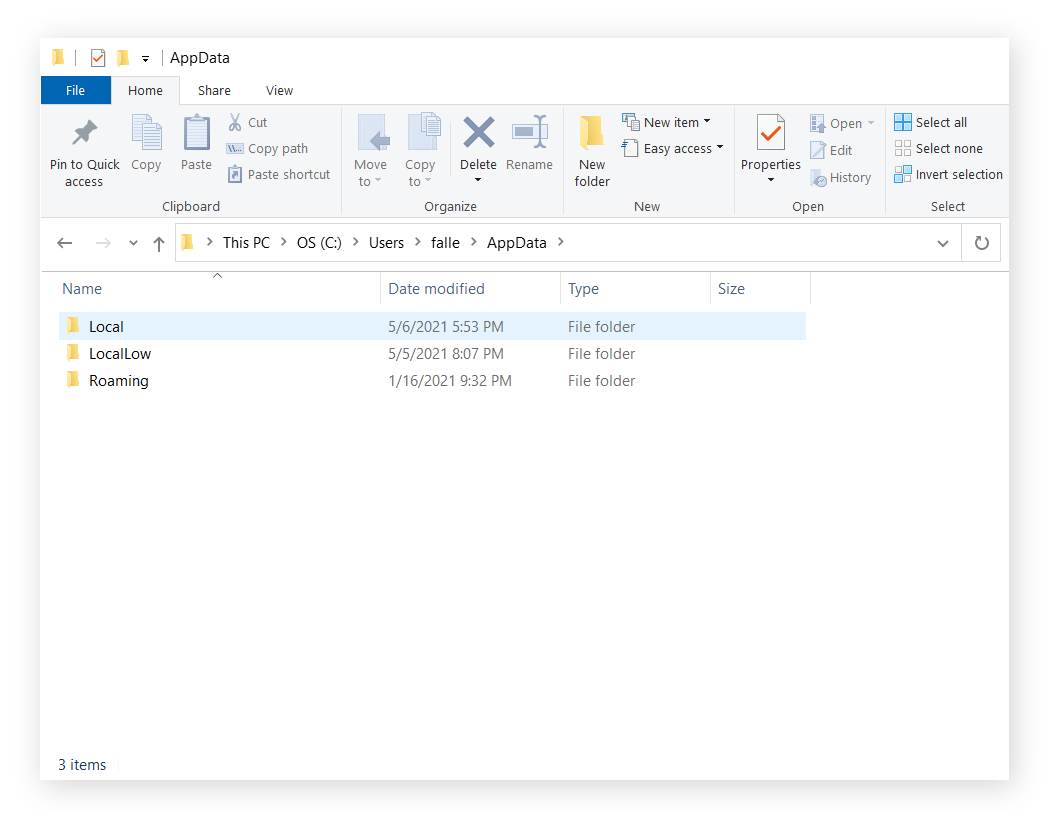
Task: Switch to the View tab
Action: coord(279,90)
